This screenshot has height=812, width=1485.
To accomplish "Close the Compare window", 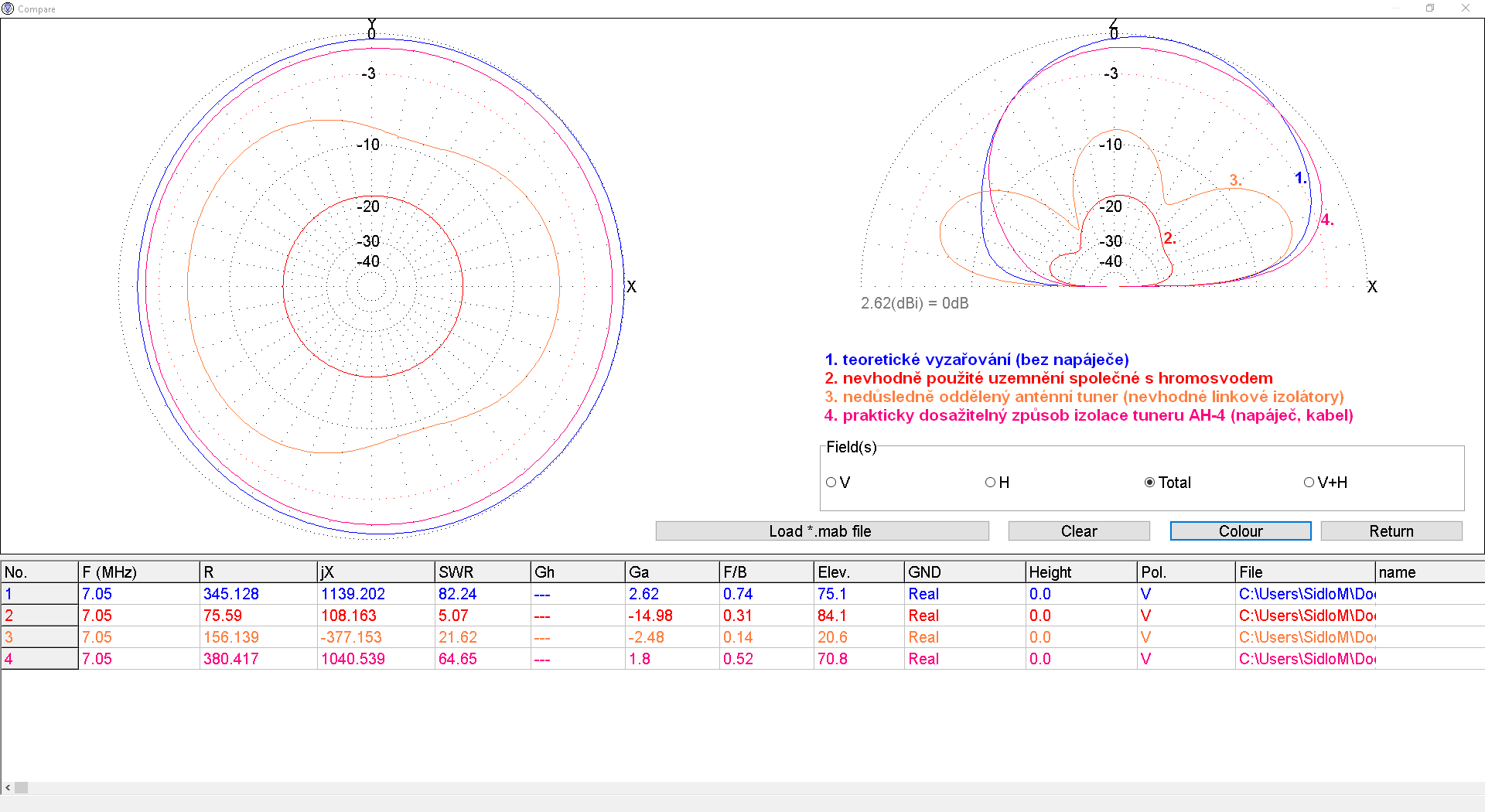I will (1465, 9).
